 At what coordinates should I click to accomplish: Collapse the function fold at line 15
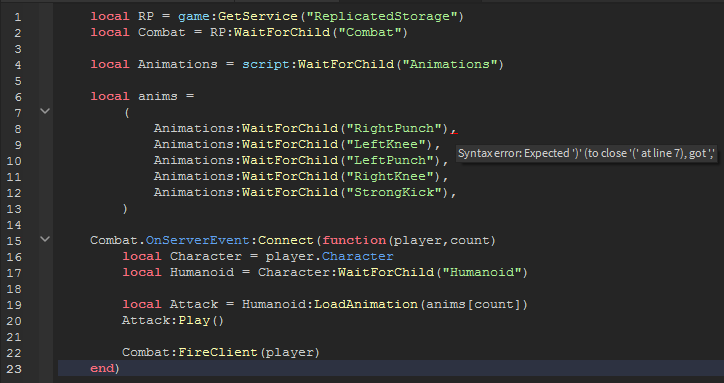point(45,239)
